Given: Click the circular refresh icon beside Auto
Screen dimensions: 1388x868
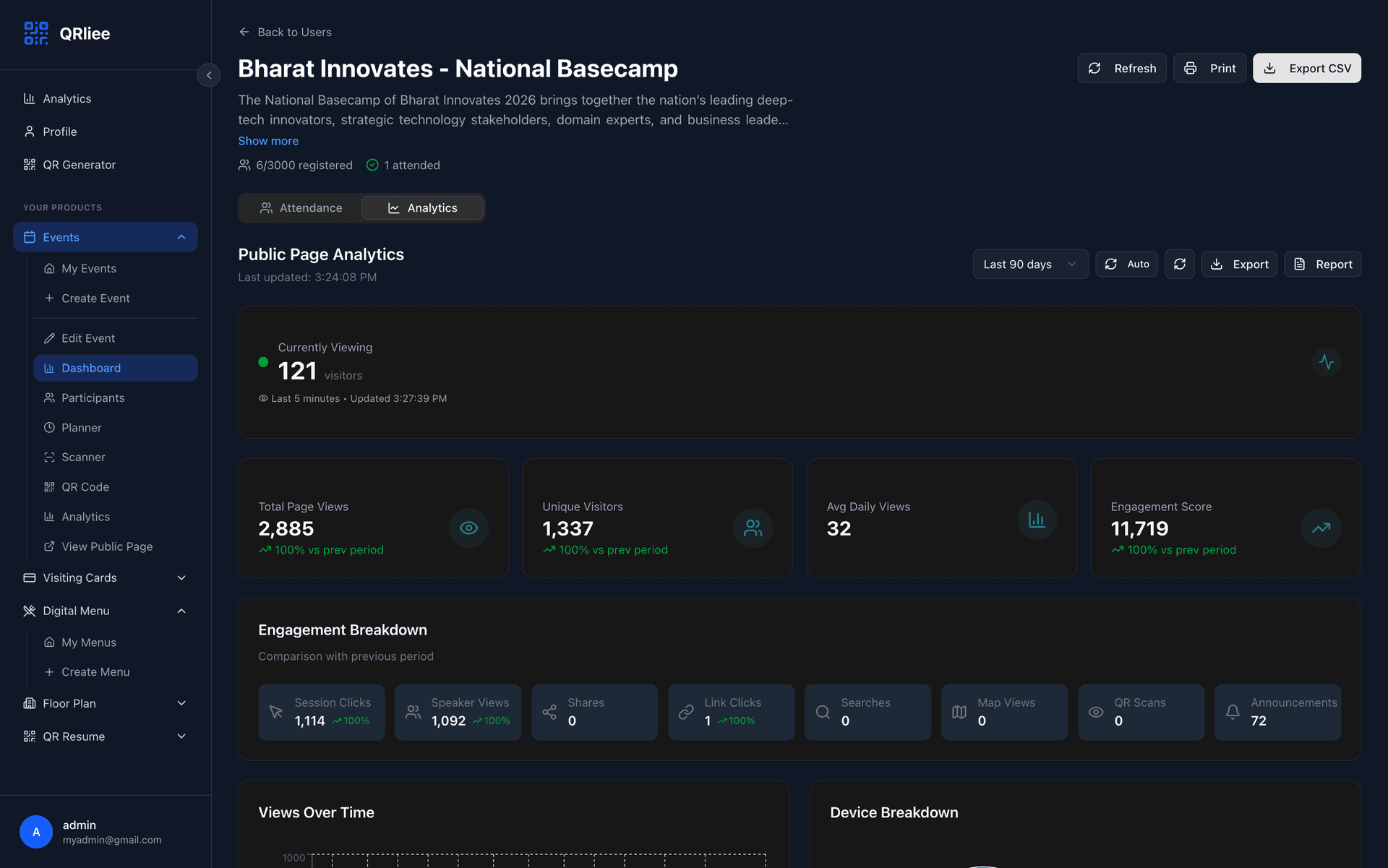Looking at the screenshot, I should click(x=1179, y=265).
